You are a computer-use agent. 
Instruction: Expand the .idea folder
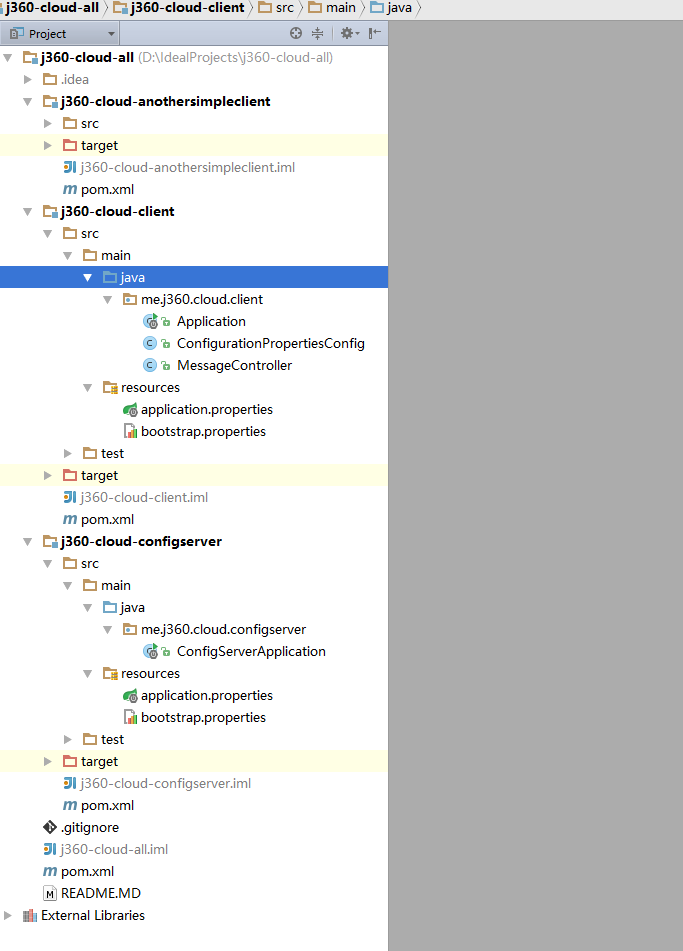pyautogui.click(x=29, y=79)
